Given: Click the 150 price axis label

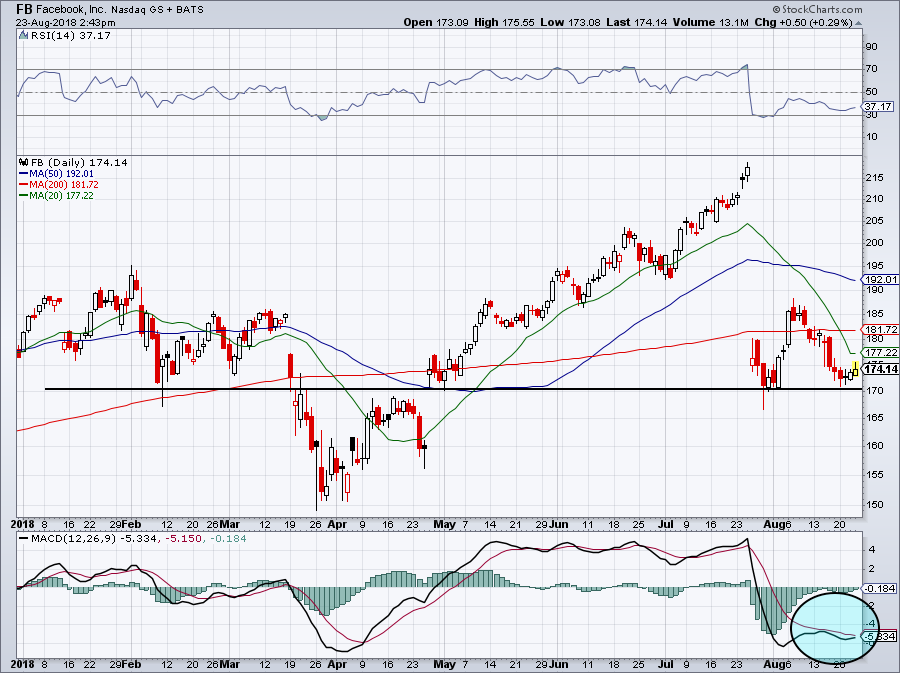Looking at the screenshot, I should 874,505.
